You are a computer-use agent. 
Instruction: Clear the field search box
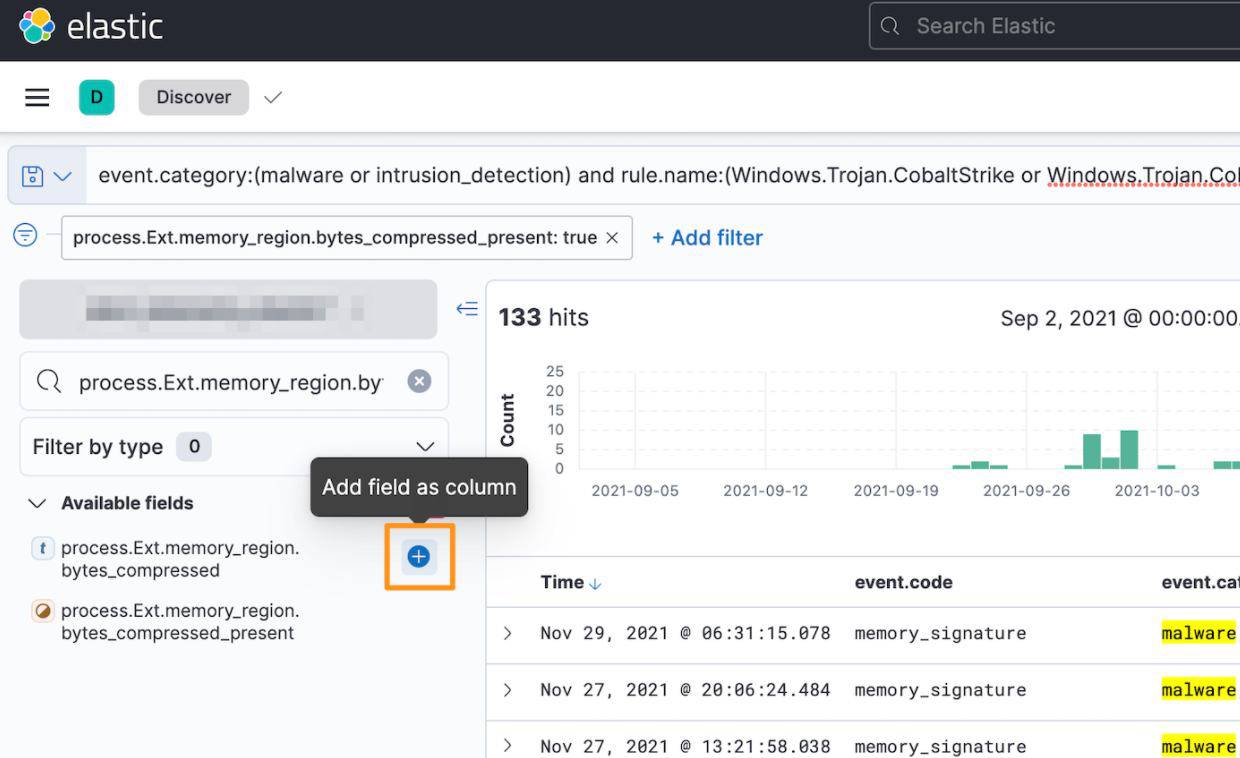pyautogui.click(x=419, y=381)
